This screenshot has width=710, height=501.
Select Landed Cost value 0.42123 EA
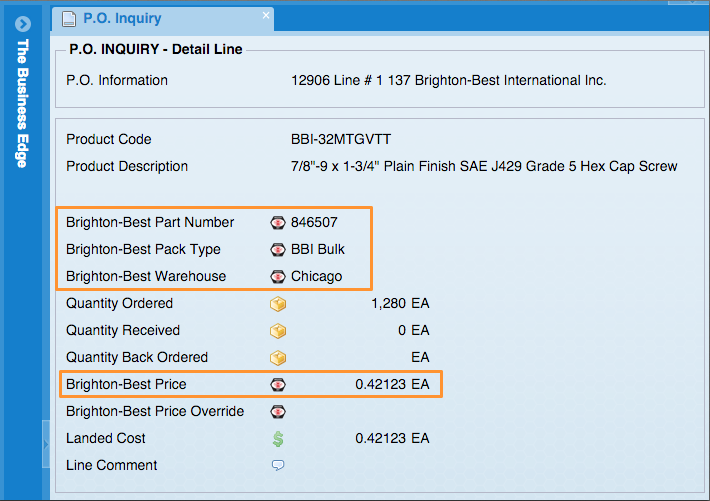(392, 438)
